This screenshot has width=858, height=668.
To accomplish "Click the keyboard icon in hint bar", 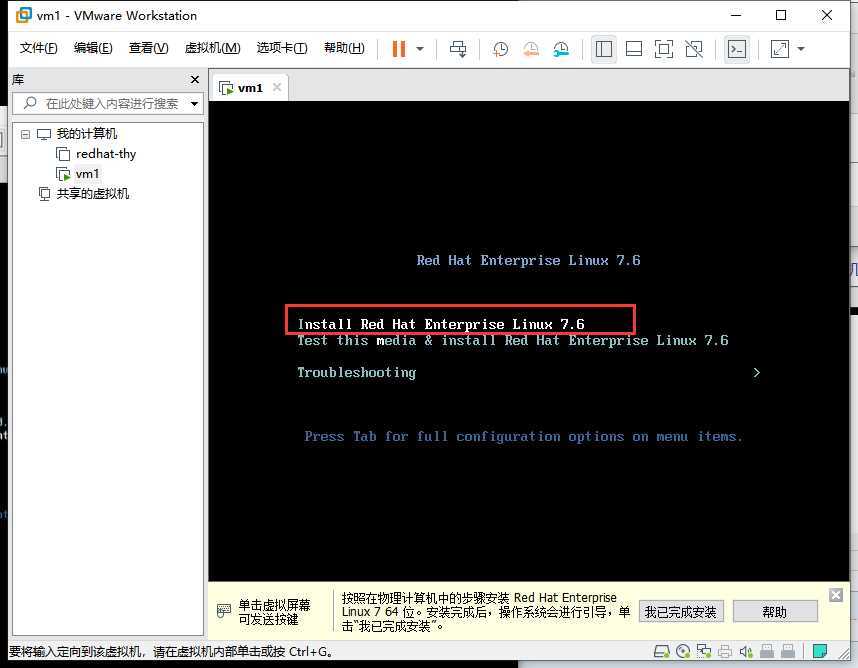I will point(224,611).
